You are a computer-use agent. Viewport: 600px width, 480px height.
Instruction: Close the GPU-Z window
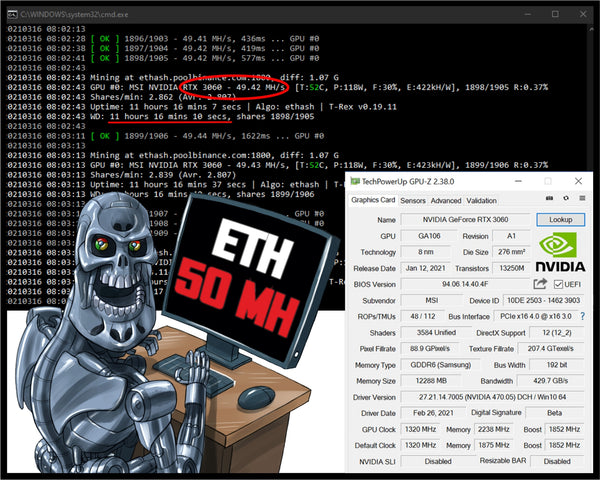click(x=578, y=181)
